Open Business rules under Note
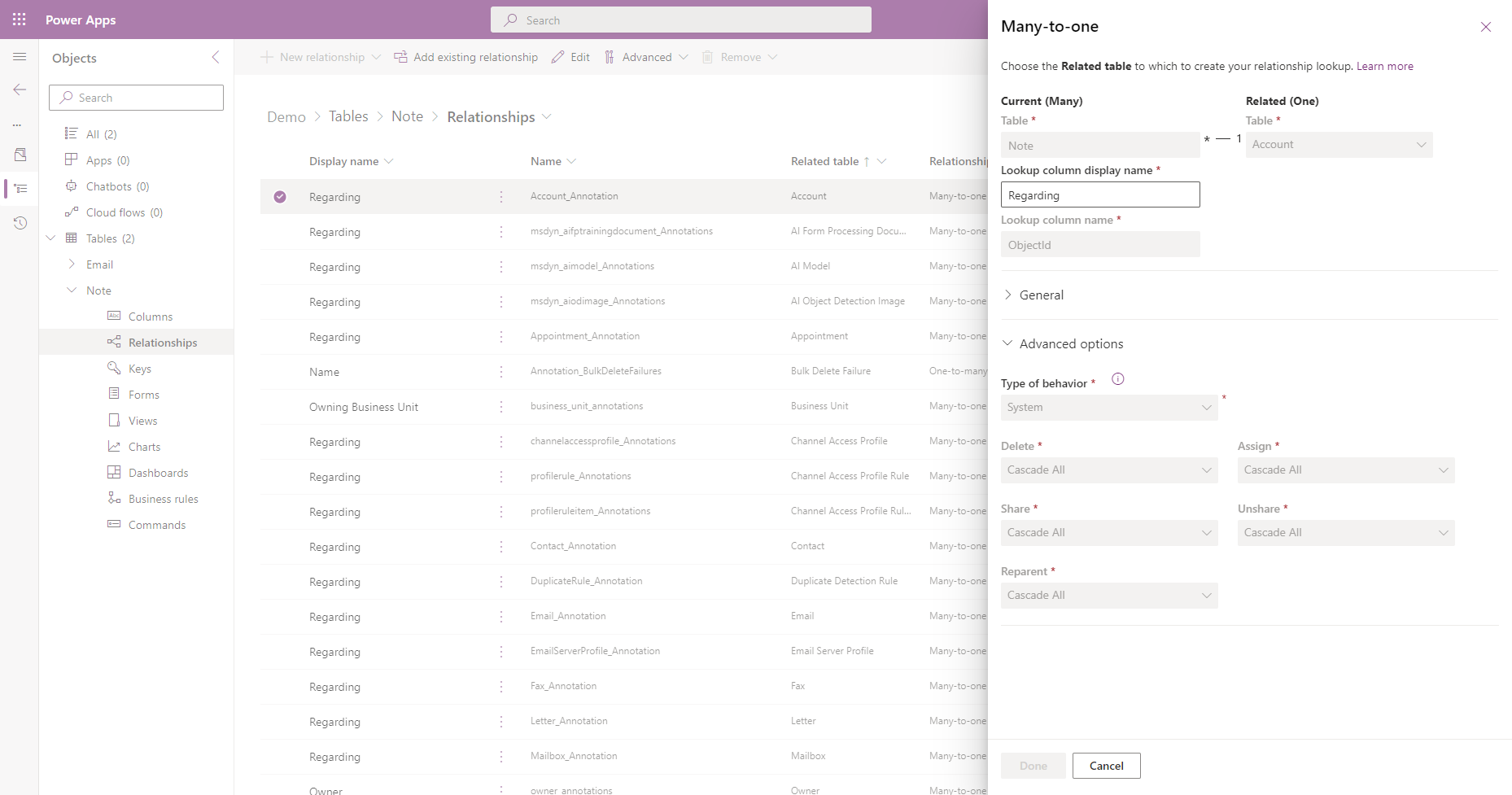The width and height of the screenshot is (1512, 795). click(x=164, y=499)
